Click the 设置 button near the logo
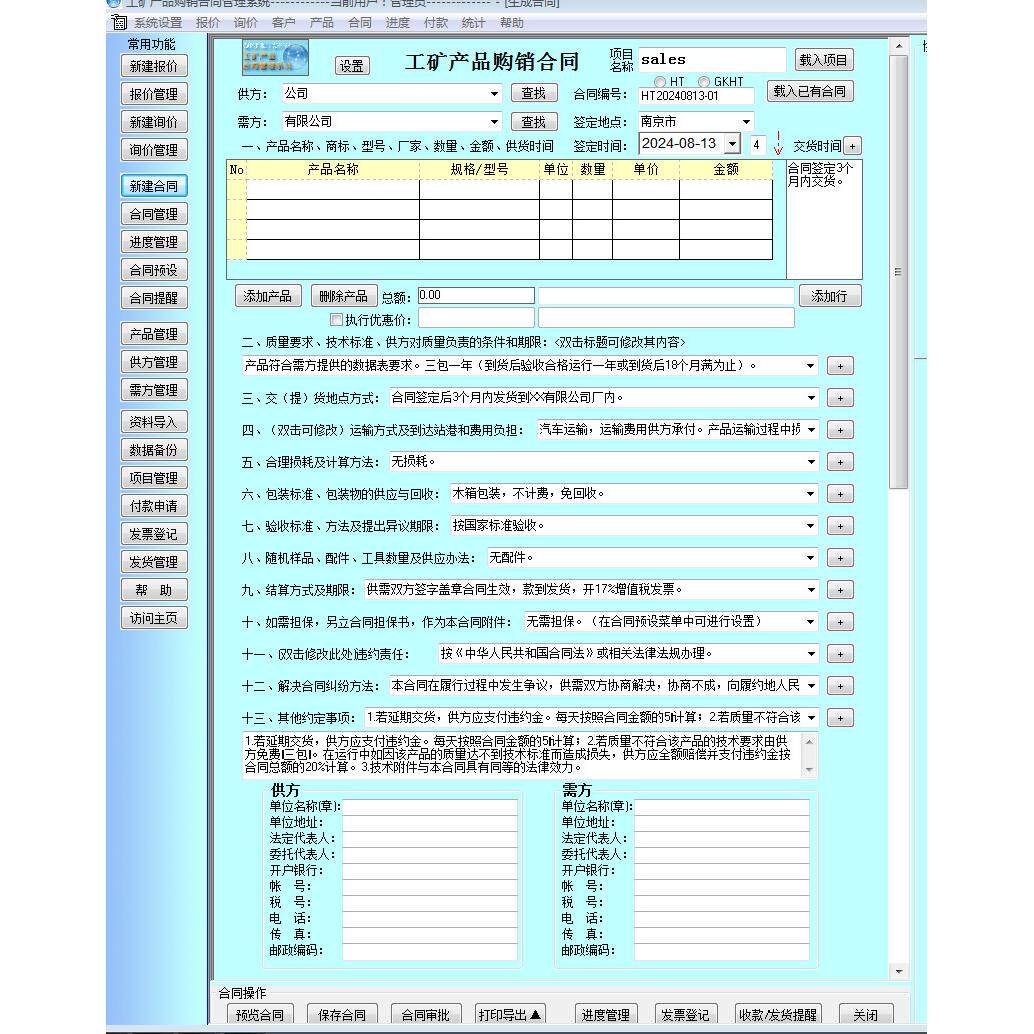This screenshot has width=1034, height=1034. [x=351, y=66]
